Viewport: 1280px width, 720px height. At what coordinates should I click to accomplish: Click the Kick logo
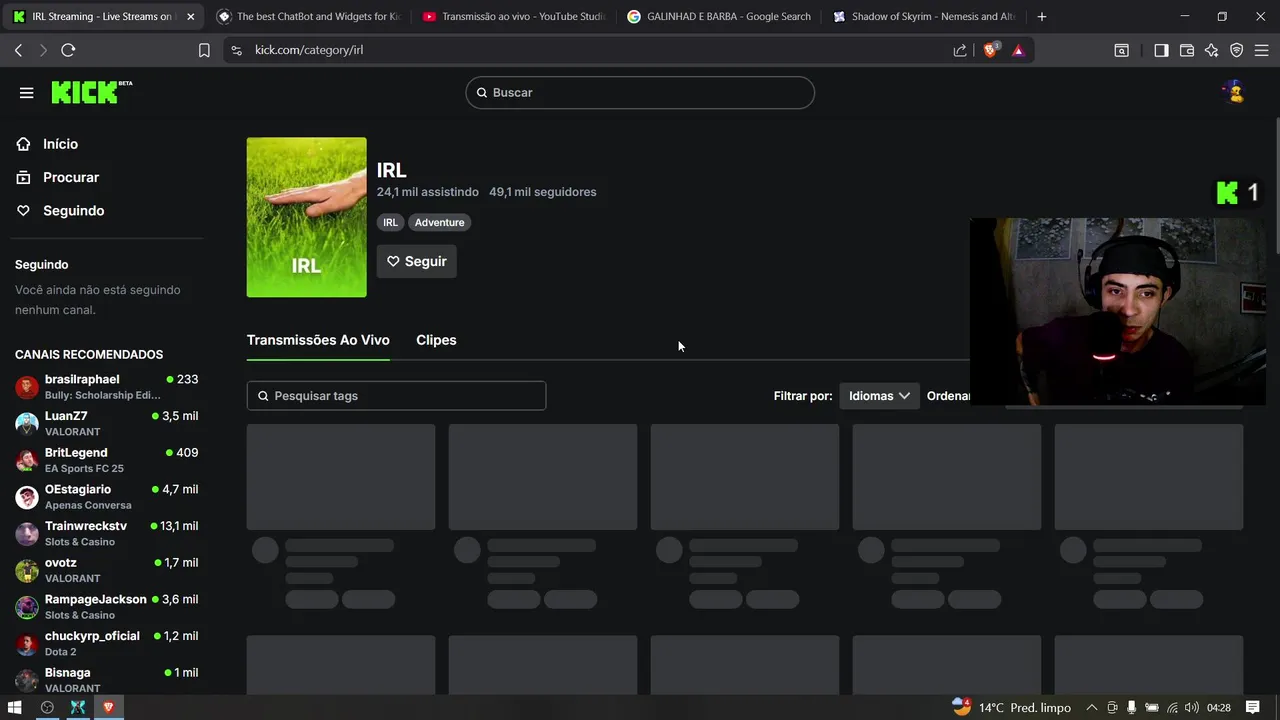pos(91,92)
